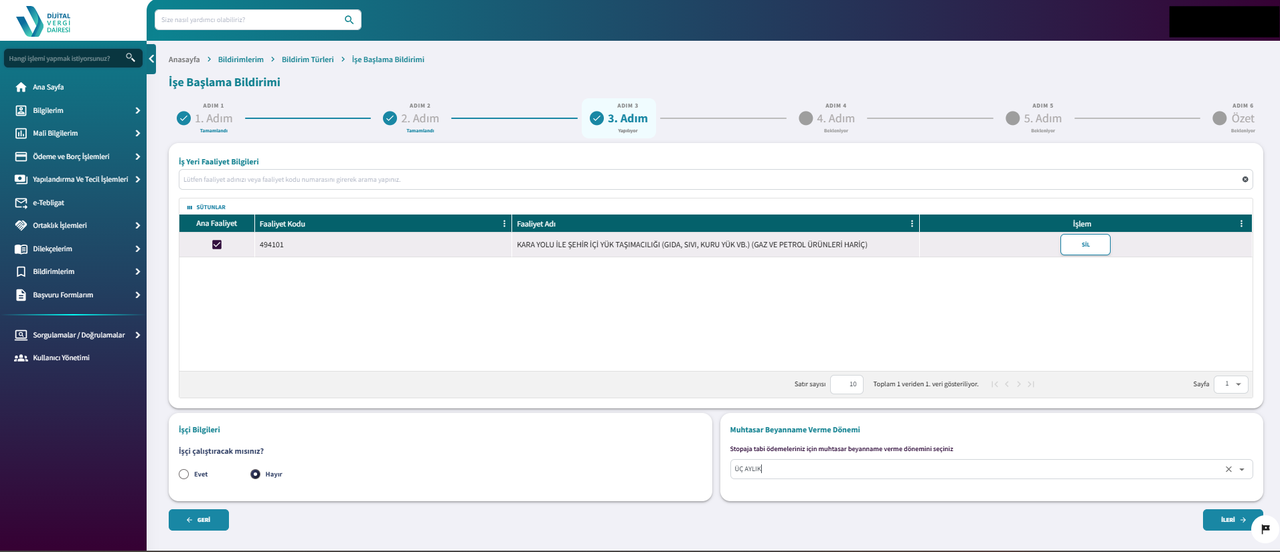Go to the last table page
1280x552 pixels.
1031,384
